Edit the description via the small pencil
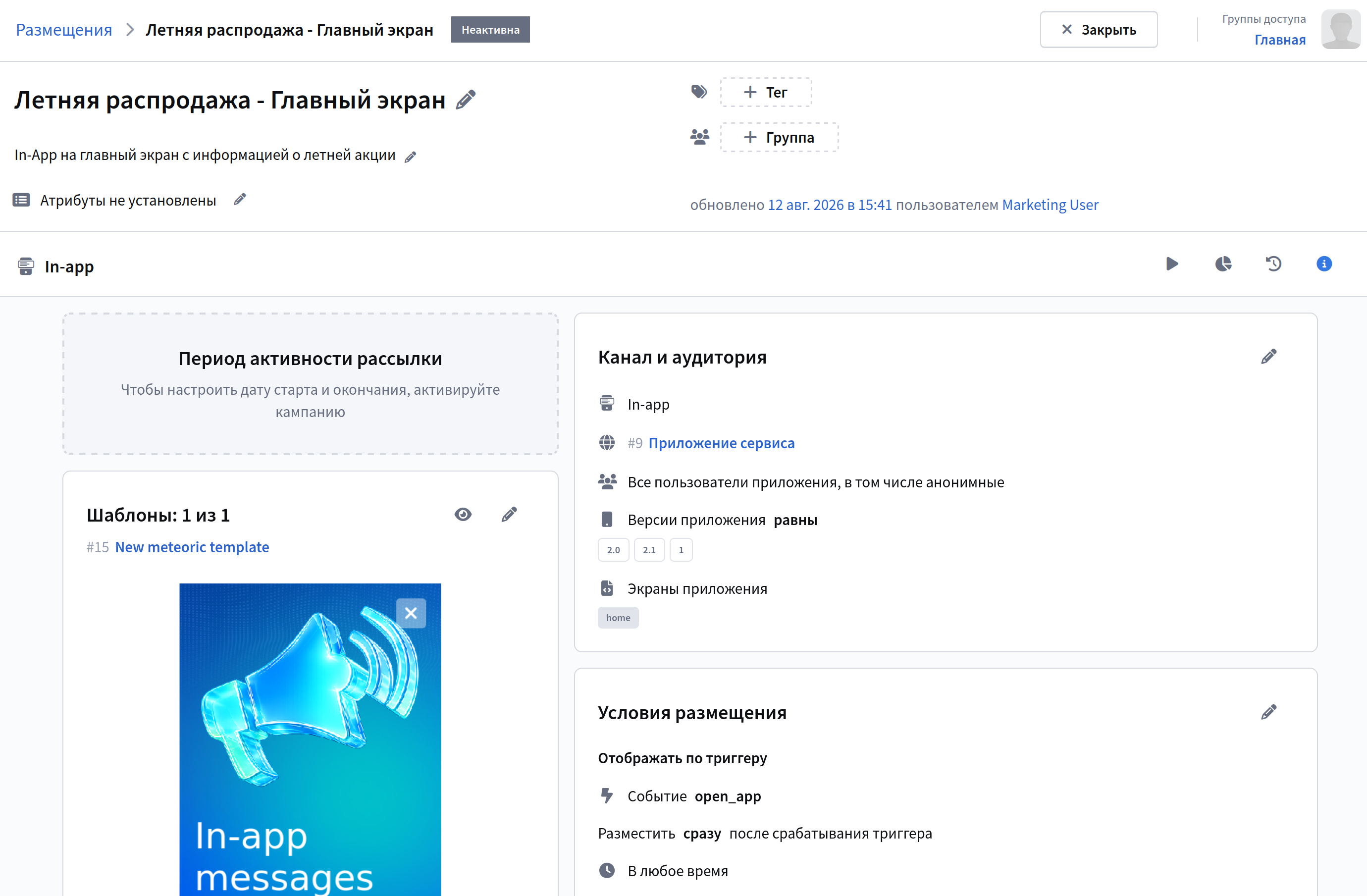Image resolution: width=1367 pixels, height=896 pixels. (410, 157)
